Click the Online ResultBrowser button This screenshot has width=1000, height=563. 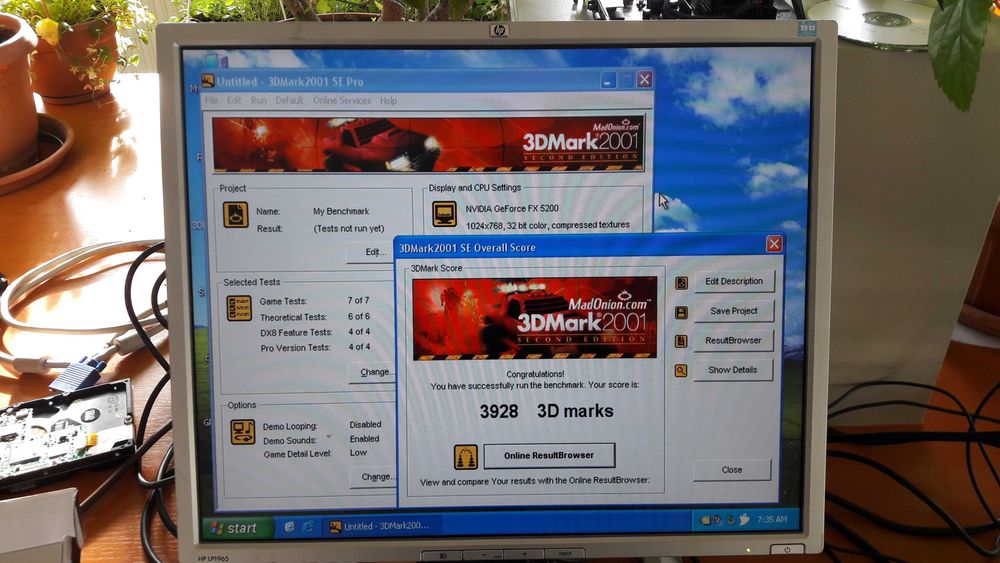[x=549, y=455]
